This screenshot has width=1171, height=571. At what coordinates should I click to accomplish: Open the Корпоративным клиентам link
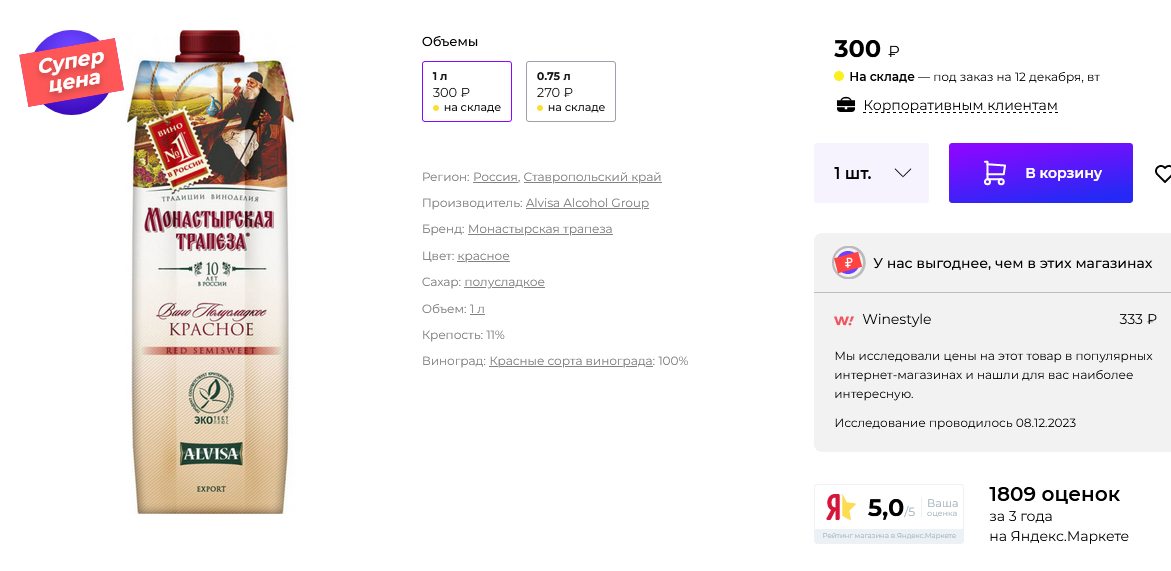point(960,105)
